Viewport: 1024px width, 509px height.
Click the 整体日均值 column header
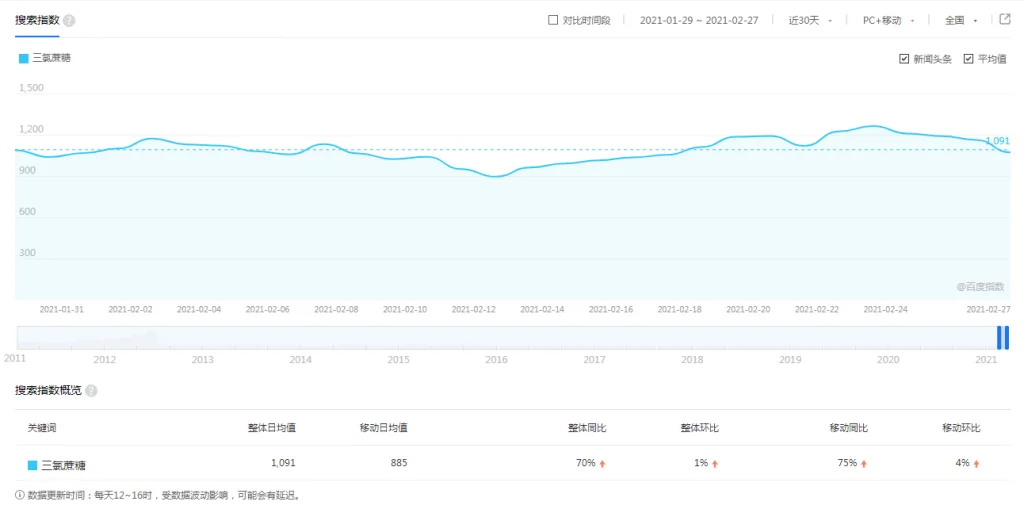pyautogui.click(x=271, y=428)
